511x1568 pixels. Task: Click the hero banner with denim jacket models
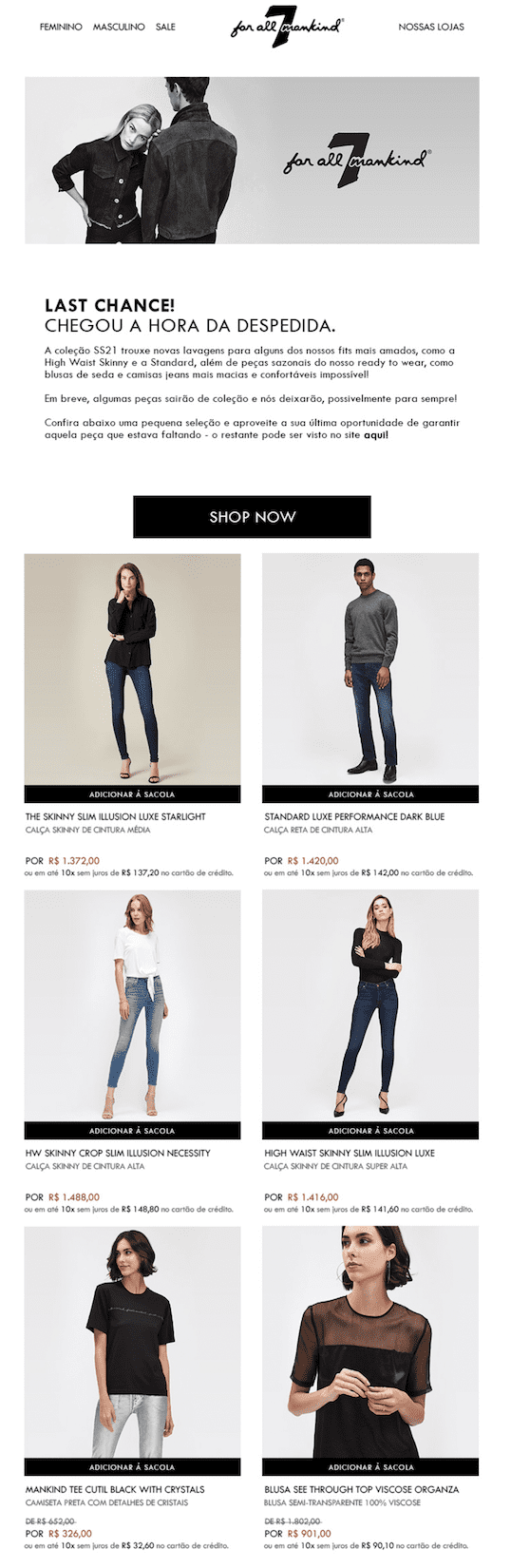(252, 160)
